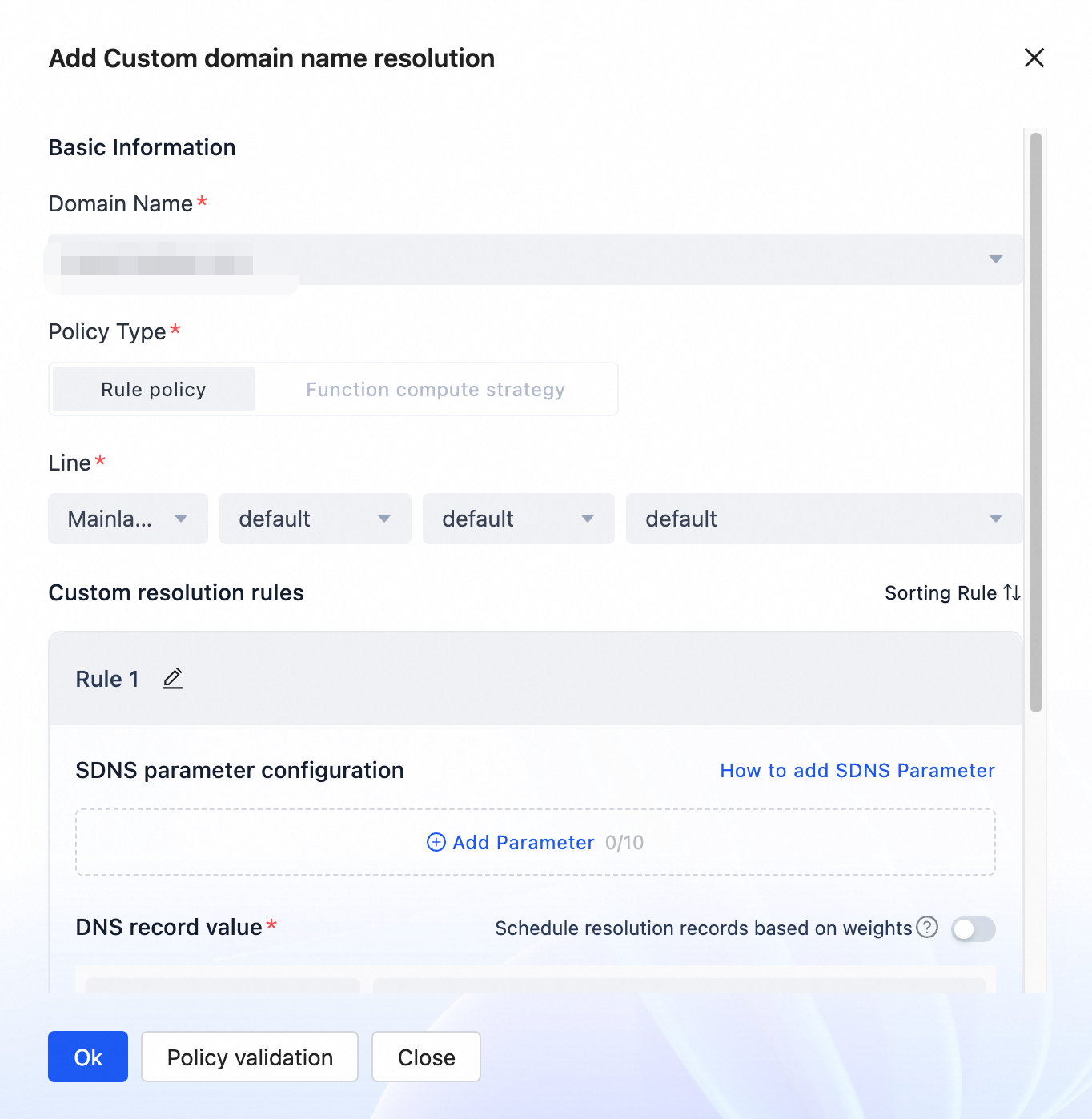The height and width of the screenshot is (1119, 1092).
Task: Expand the Mainla... line dropdown
Action: [x=128, y=519]
